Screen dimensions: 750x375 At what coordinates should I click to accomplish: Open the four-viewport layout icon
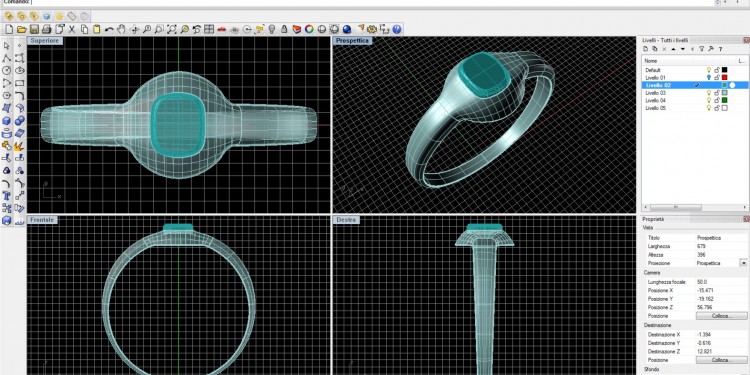(x=209, y=30)
